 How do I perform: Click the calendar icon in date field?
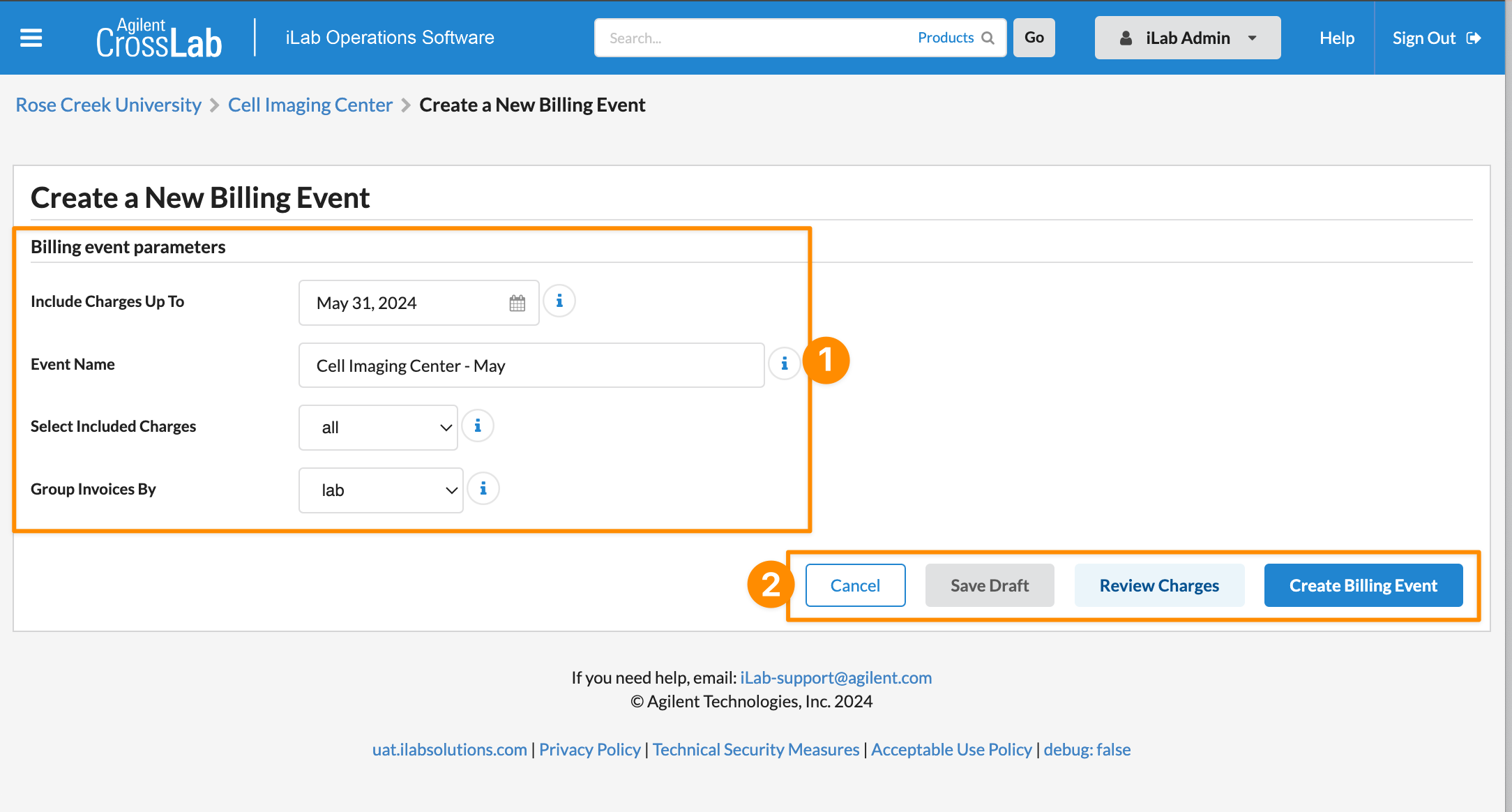coord(517,303)
